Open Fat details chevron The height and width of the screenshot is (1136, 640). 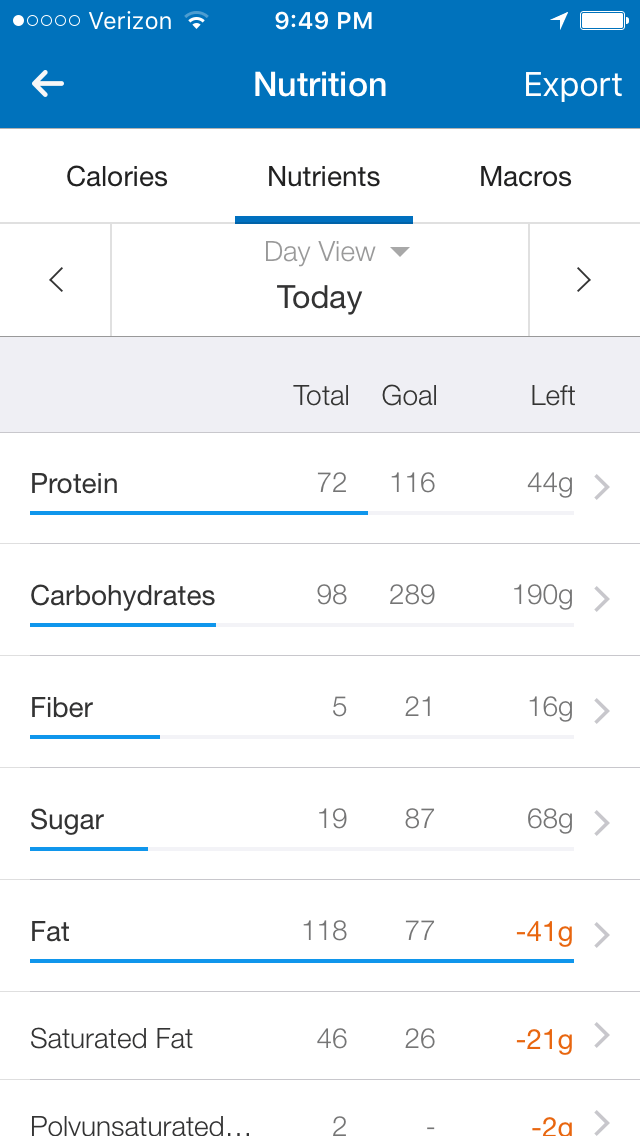pos(602,935)
